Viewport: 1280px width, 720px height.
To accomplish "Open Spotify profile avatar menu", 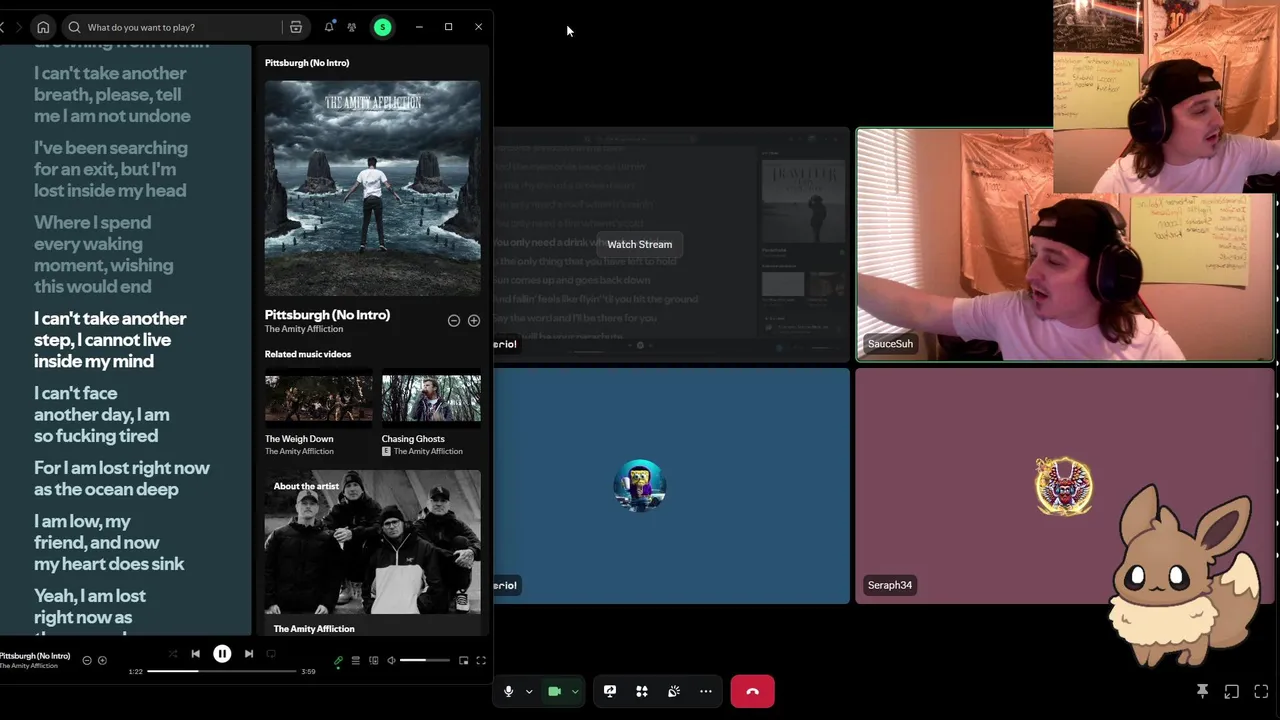I will tap(382, 27).
